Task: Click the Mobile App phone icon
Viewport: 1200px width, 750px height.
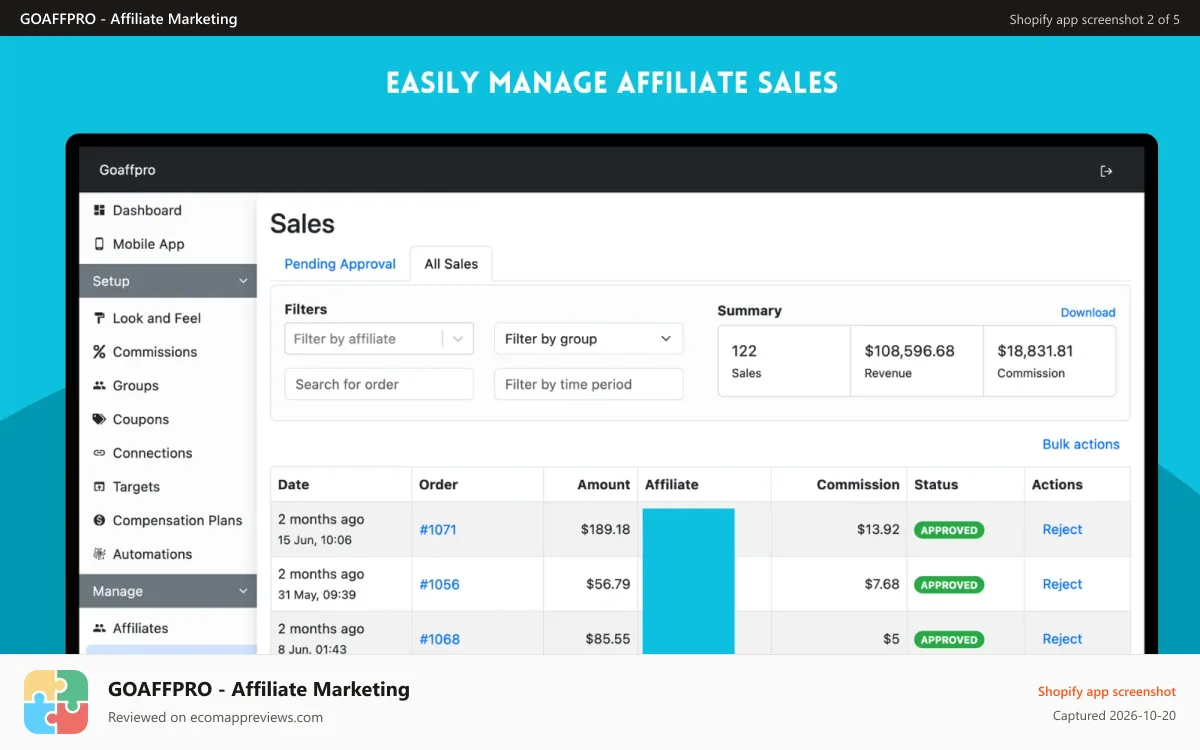Action: [99, 244]
